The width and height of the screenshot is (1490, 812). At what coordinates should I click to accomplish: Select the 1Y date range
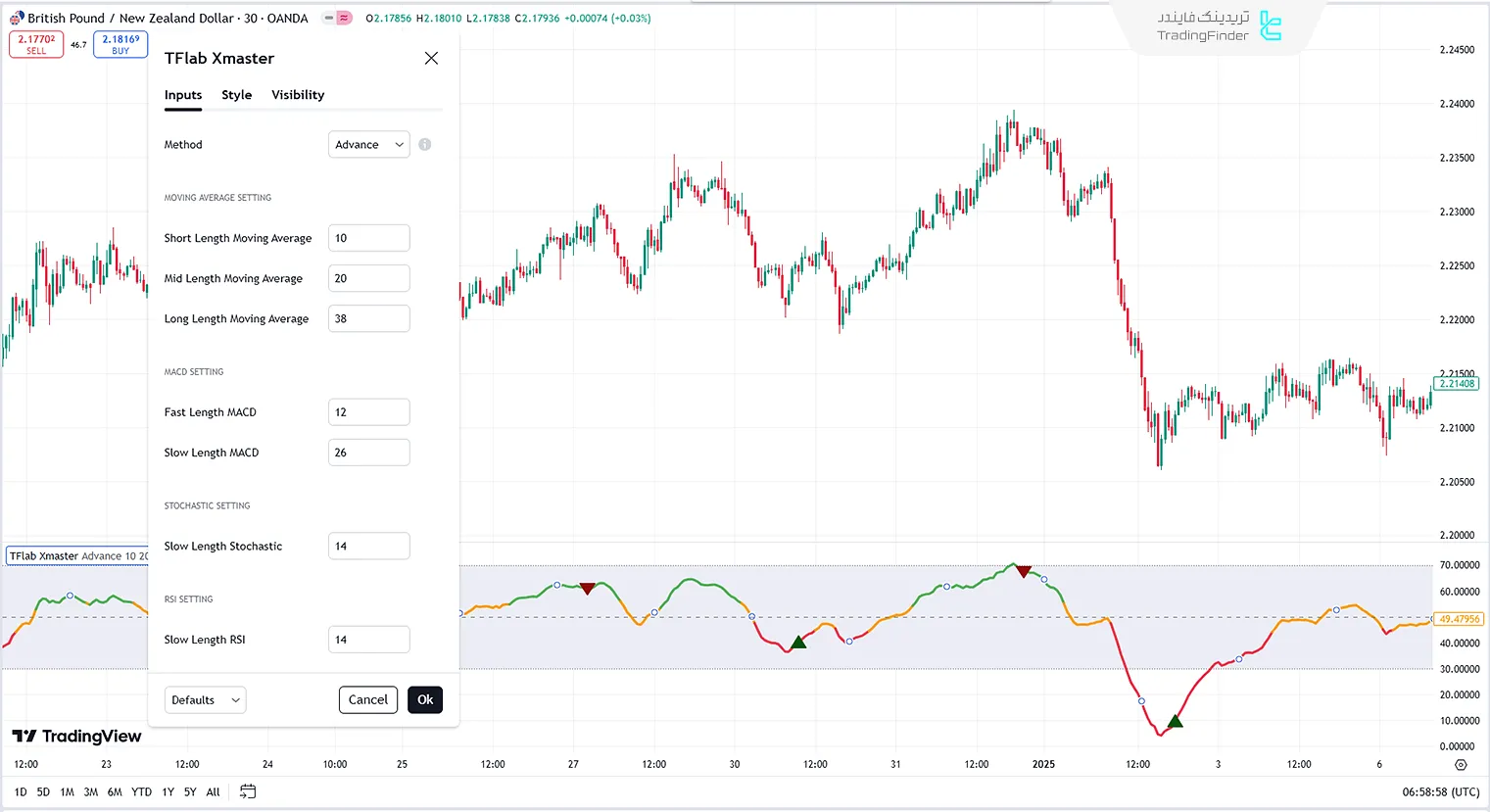click(x=168, y=792)
